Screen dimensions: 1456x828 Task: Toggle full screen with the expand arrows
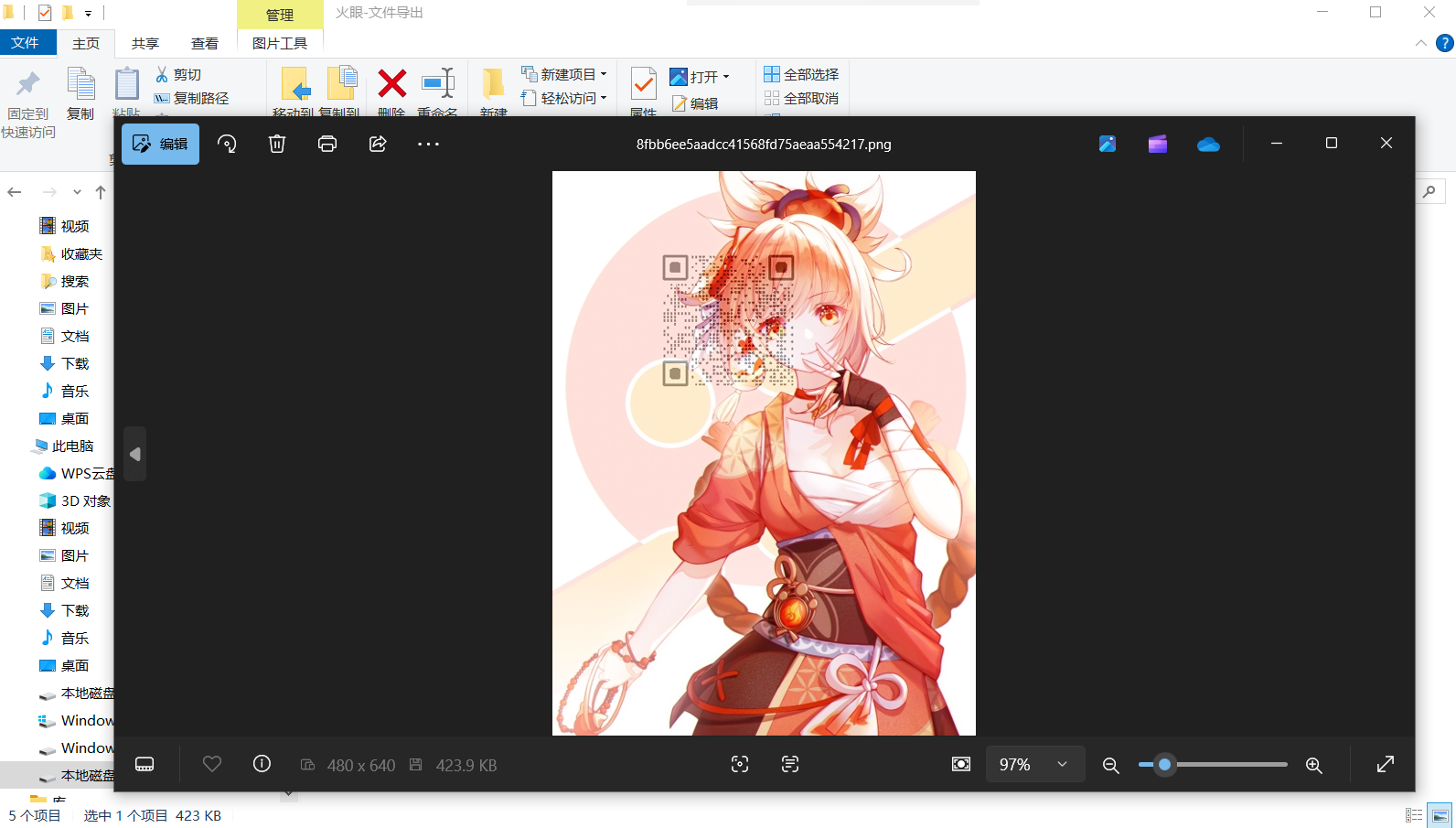(1386, 764)
